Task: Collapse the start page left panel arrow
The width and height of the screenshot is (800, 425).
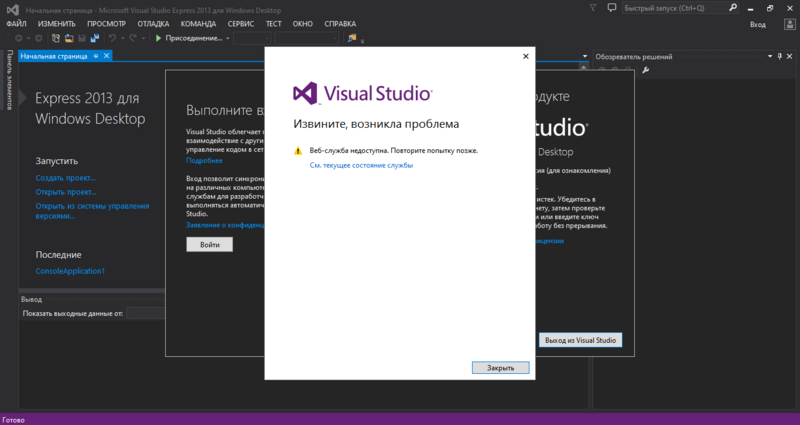Action: [x=22, y=98]
